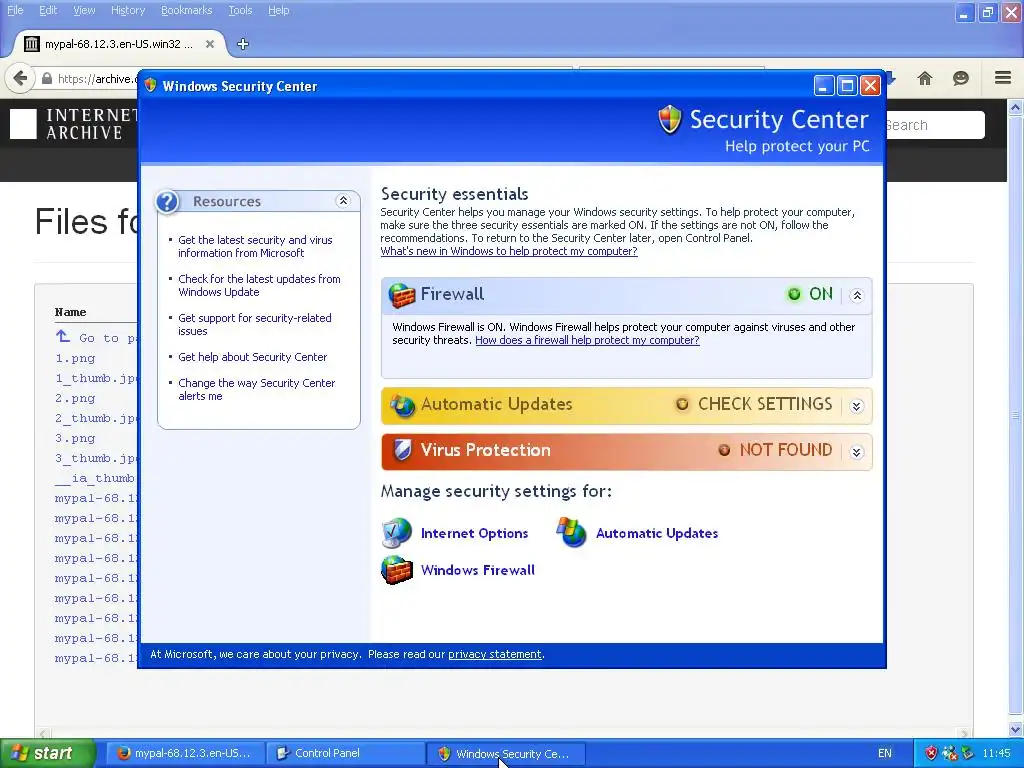Click the rightmost tray icon beside the clock
Image resolution: width=1024 pixels, height=768 pixels.
pos(967,753)
